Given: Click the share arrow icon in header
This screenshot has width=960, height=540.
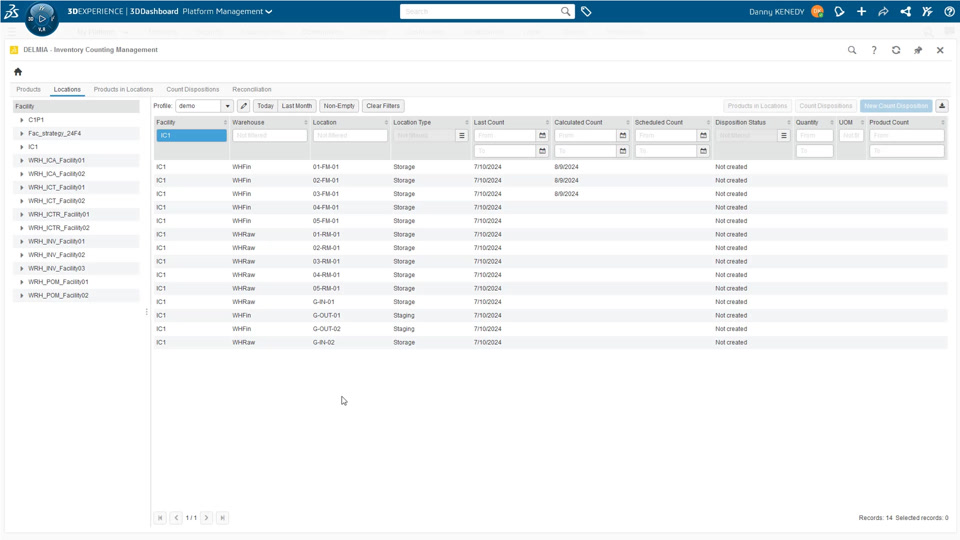Looking at the screenshot, I should (883, 11).
